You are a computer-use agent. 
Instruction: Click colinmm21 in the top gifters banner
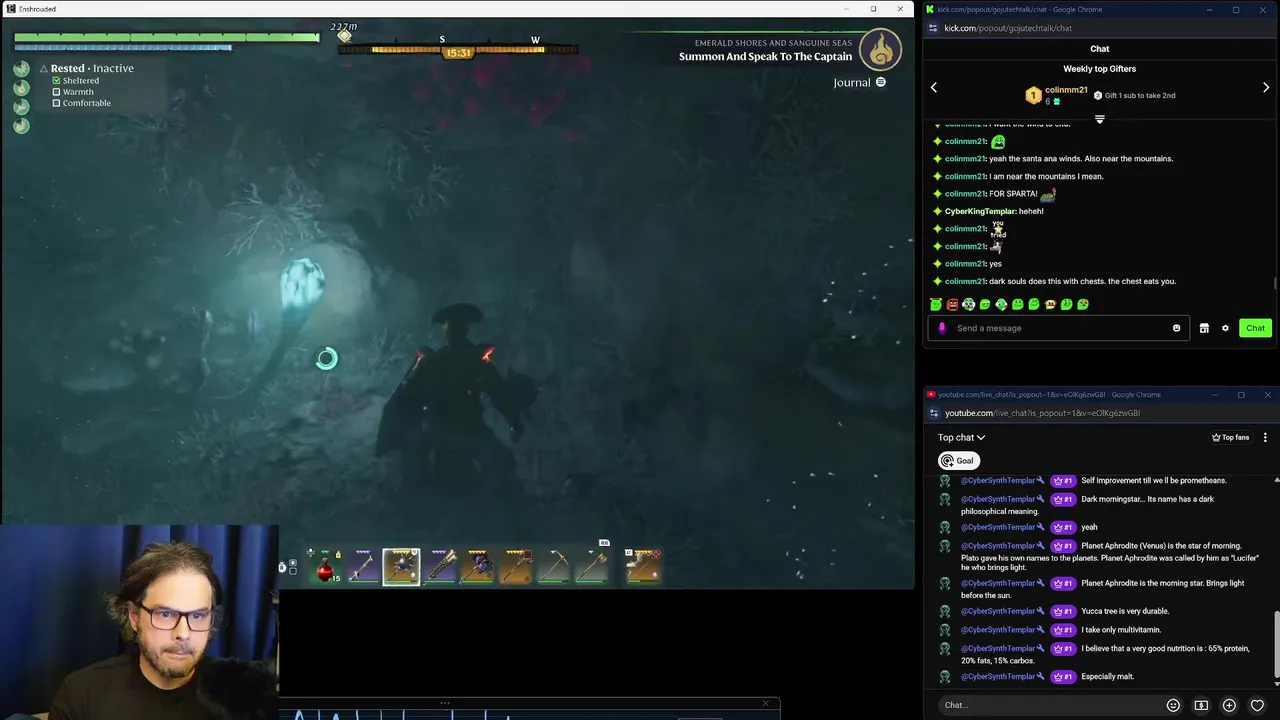[1066, 90]
